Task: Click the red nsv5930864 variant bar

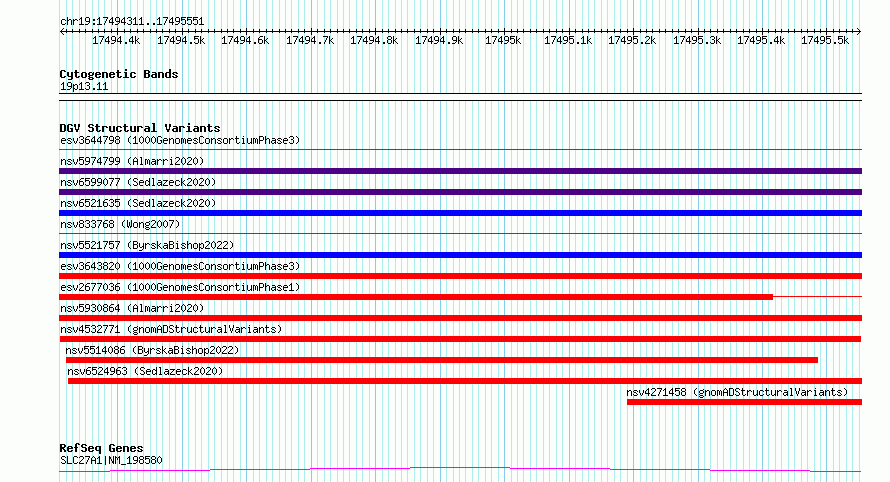Action: pos(460,318)
